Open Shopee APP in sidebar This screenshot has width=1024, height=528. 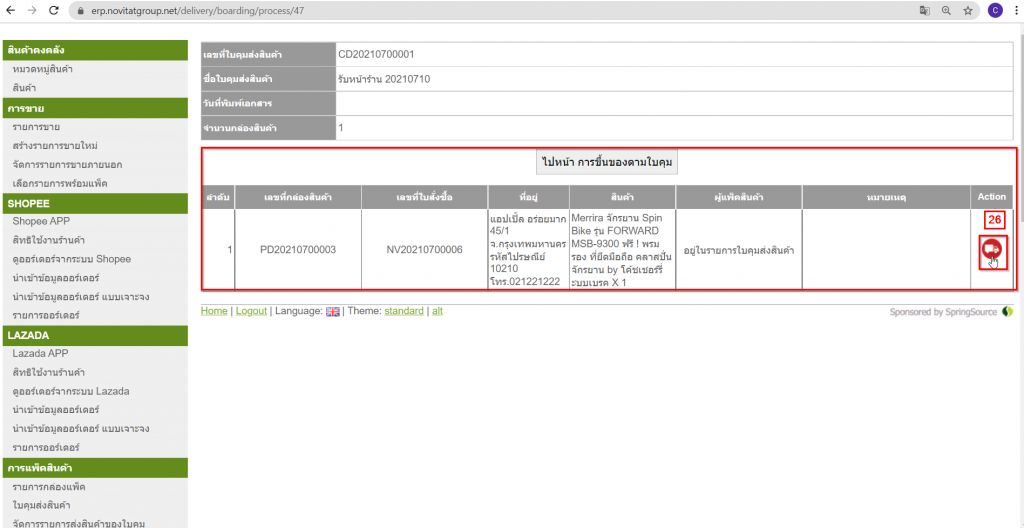[41, 221]
